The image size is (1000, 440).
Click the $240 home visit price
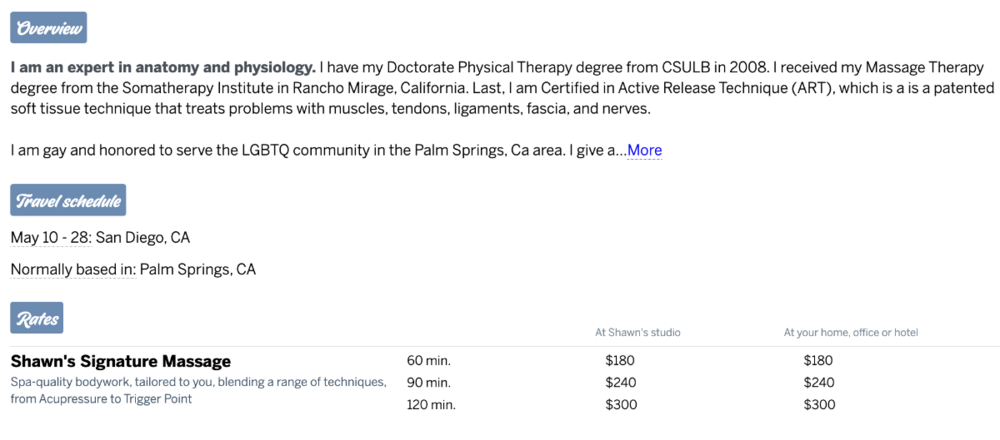click(819, 383)
